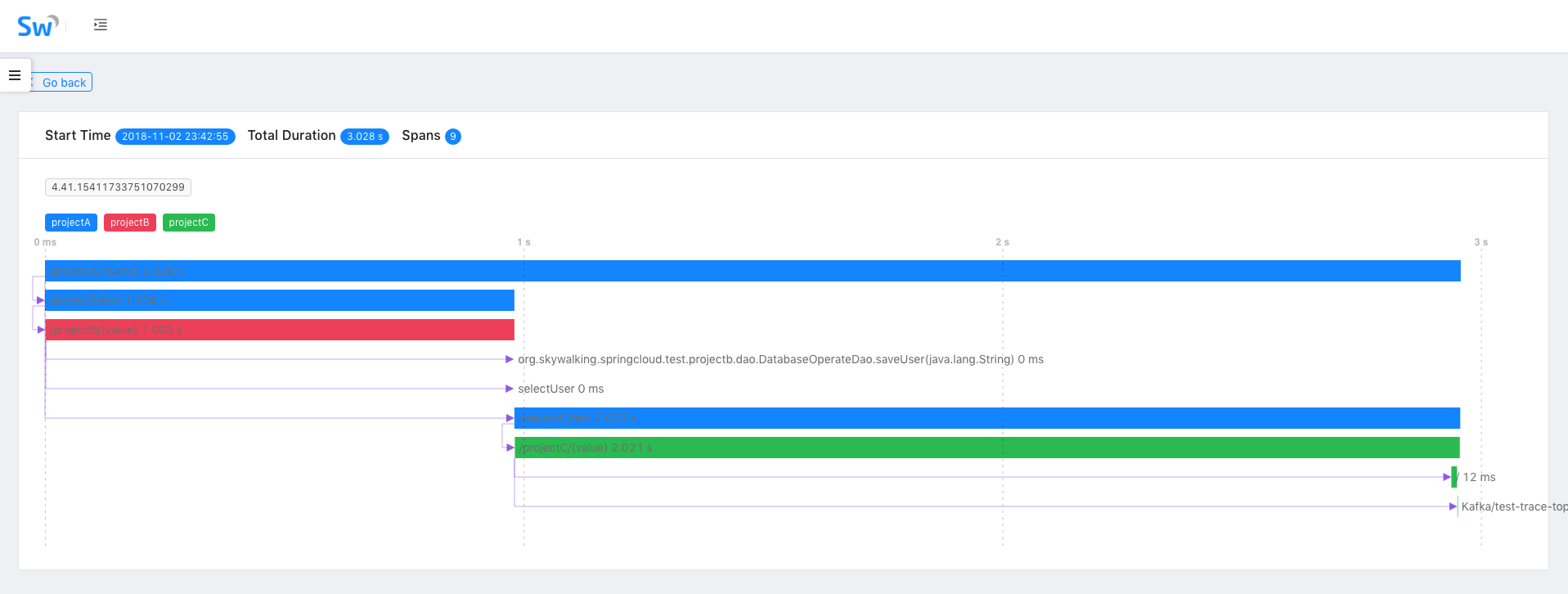Viewport: 1568px width, 594px height.
Task: Click arrow marker before /projectC/test span
Action: tap(510, 418)
